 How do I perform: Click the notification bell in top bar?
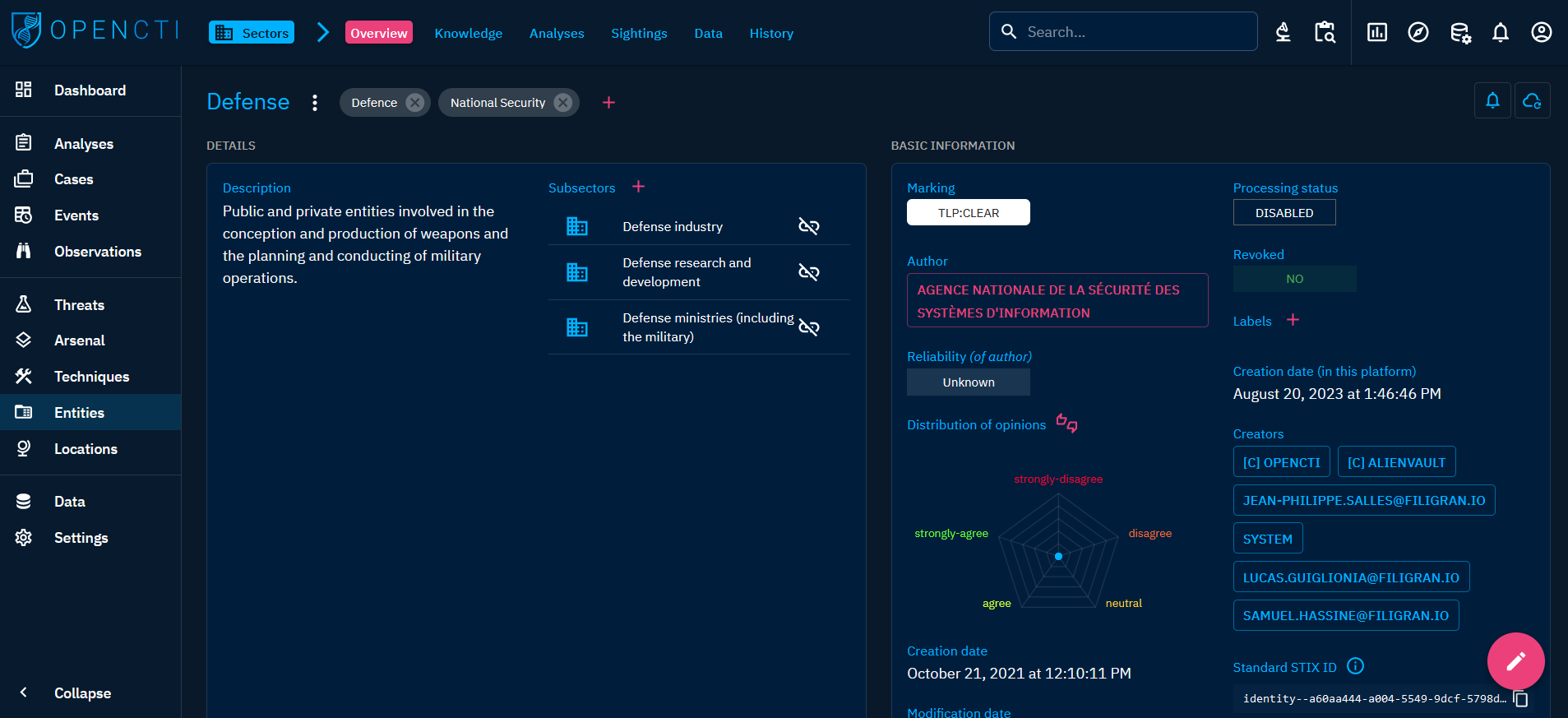(1500, 32)
